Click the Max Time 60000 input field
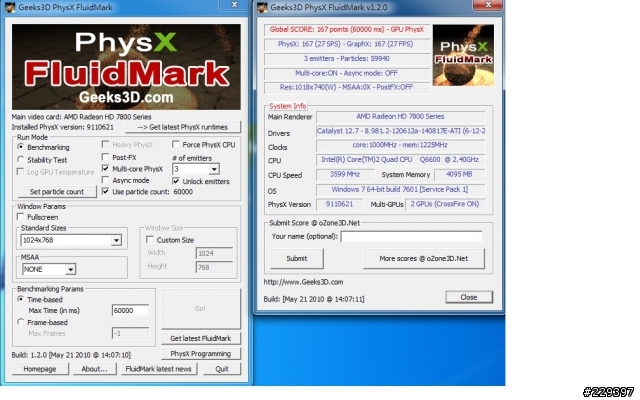Image resolution: width=640 pixels, height=400 pixels. click(x=130, y=310)
